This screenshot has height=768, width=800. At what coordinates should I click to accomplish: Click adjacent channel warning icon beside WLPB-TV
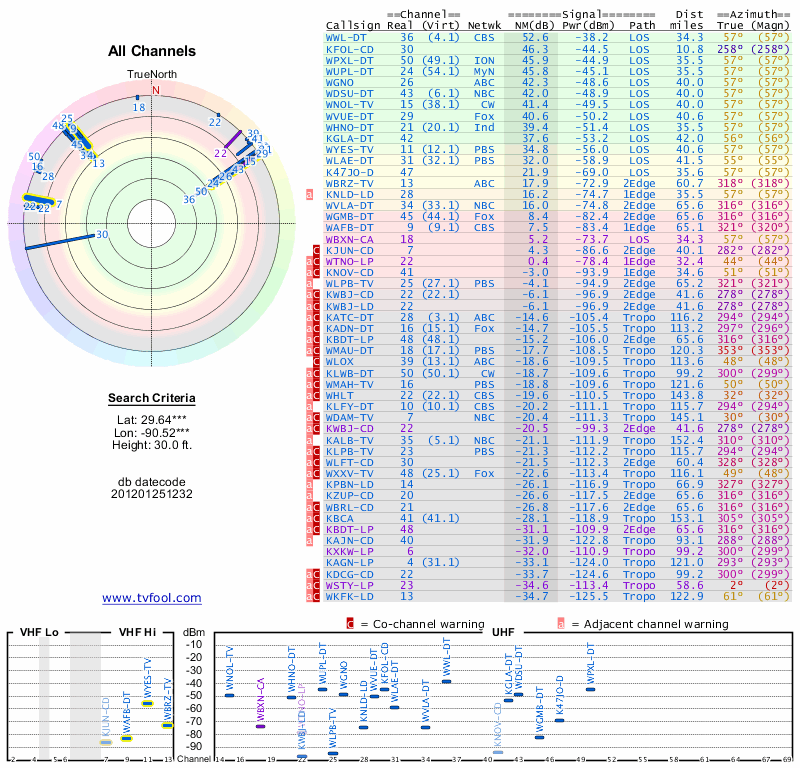click(309, 283)
